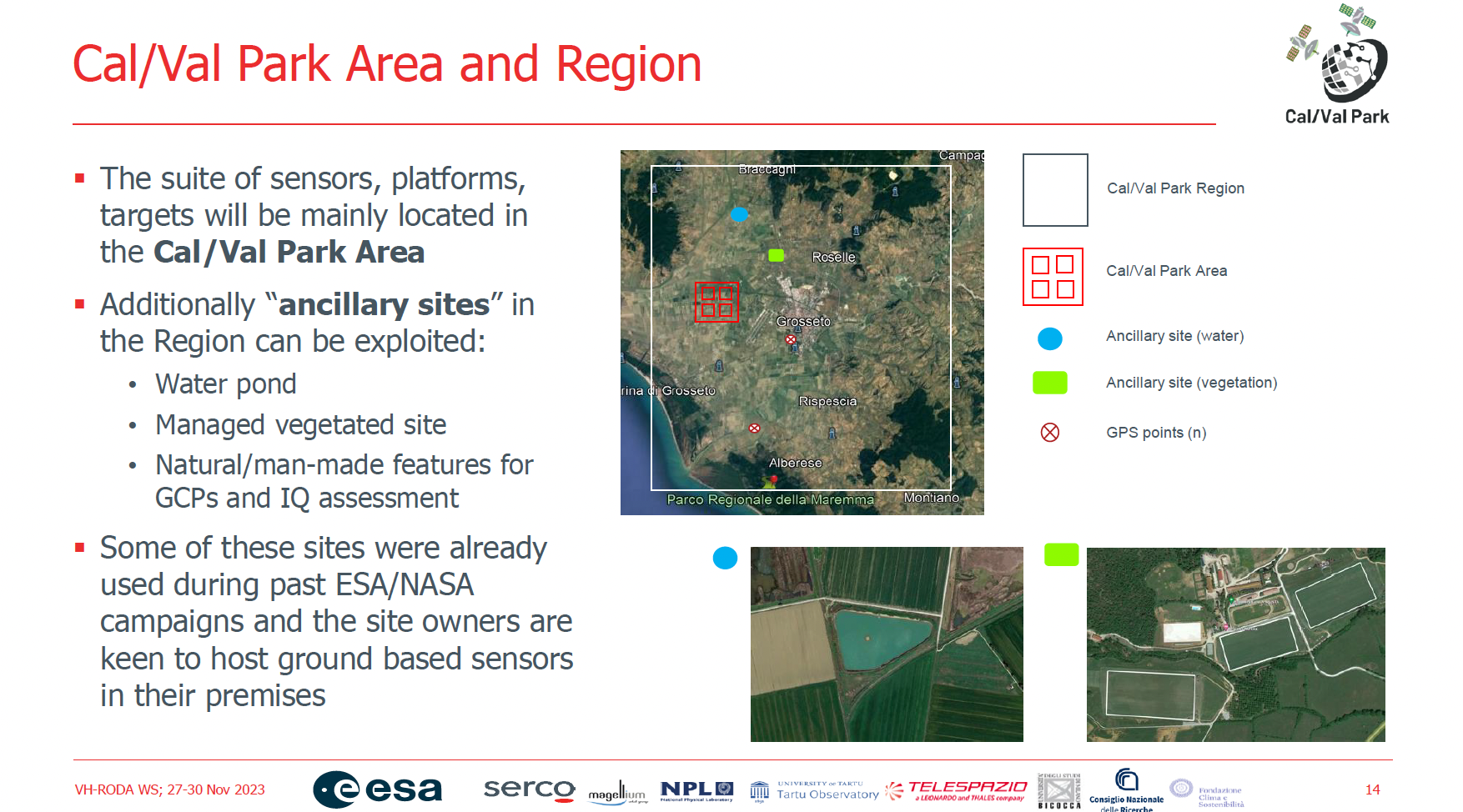1463x812 pixels.
Task: Click the Consiglio Nazionale delle Ricerche logo
Action: click(x=1126, y=789)
